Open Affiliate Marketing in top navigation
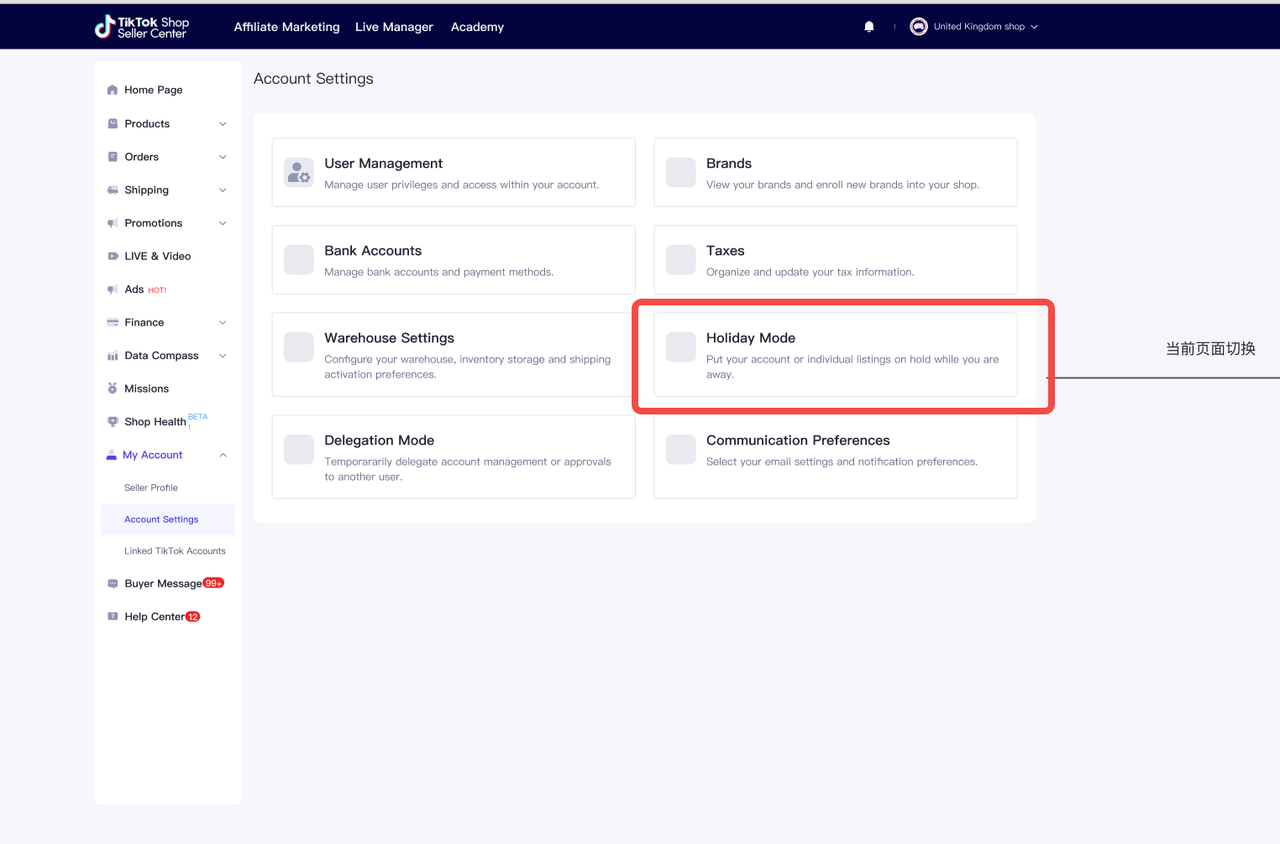Screen dimensions: 1280x844 pos(286,27)
